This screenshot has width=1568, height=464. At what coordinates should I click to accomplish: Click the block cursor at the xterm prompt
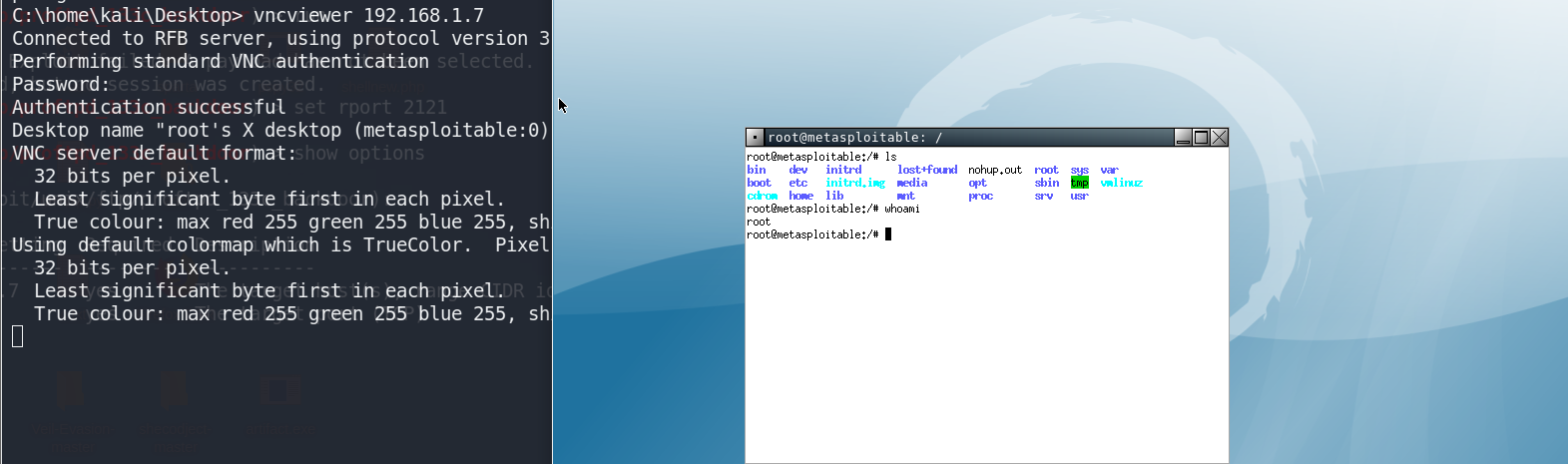point(888,234)
